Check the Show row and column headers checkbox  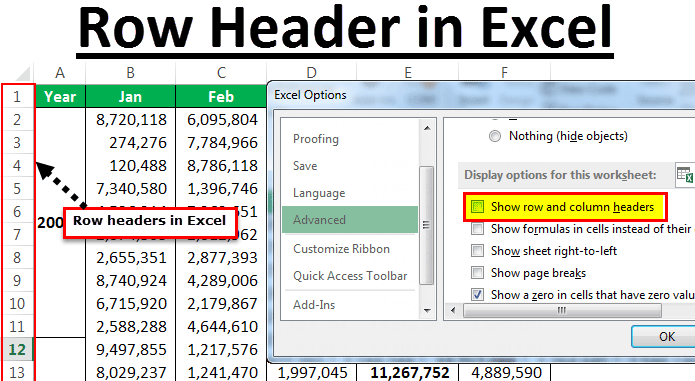click(477, 207)
